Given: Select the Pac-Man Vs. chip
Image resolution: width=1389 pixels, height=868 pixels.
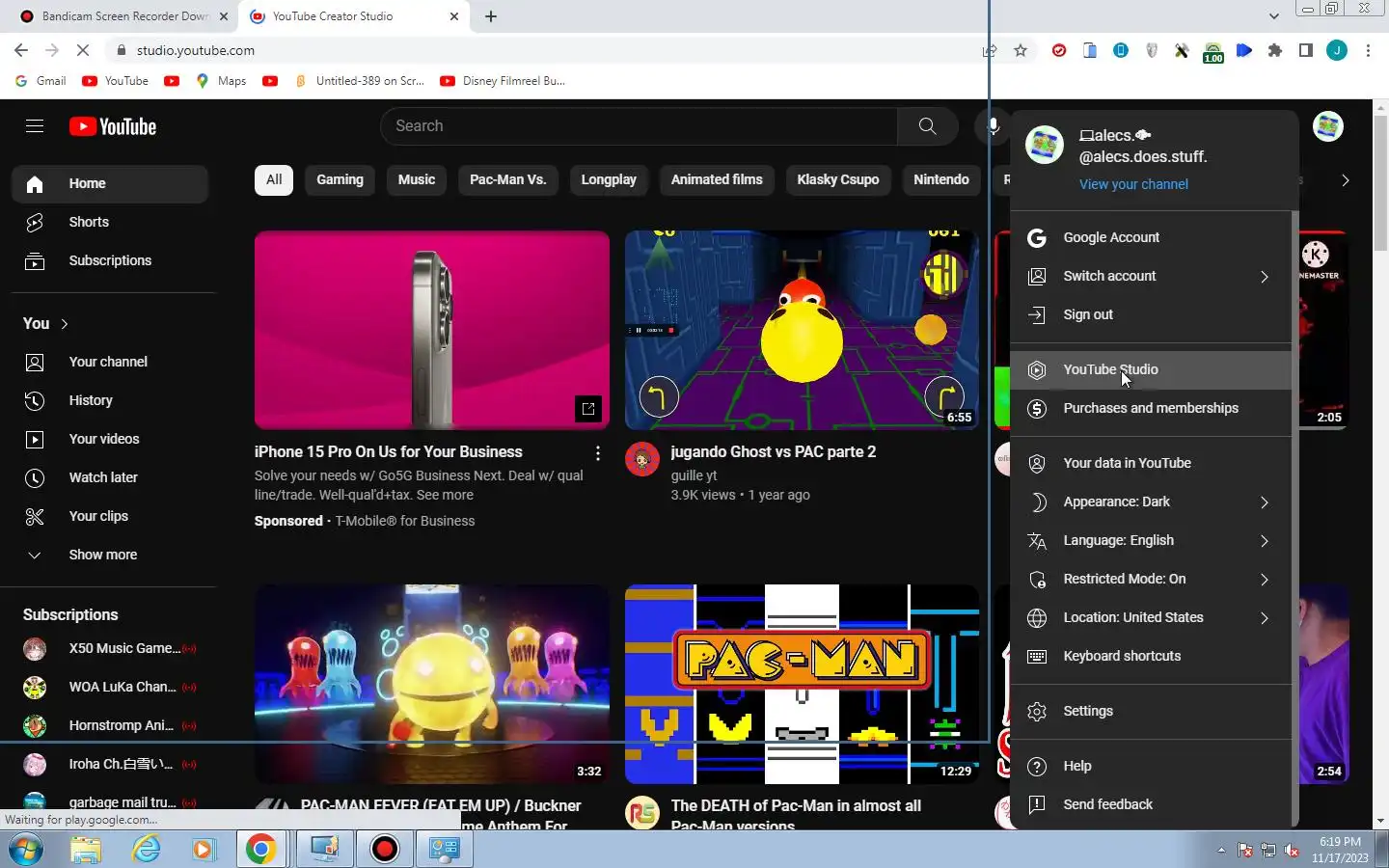Looking at the screenshot, I should 507,180.
